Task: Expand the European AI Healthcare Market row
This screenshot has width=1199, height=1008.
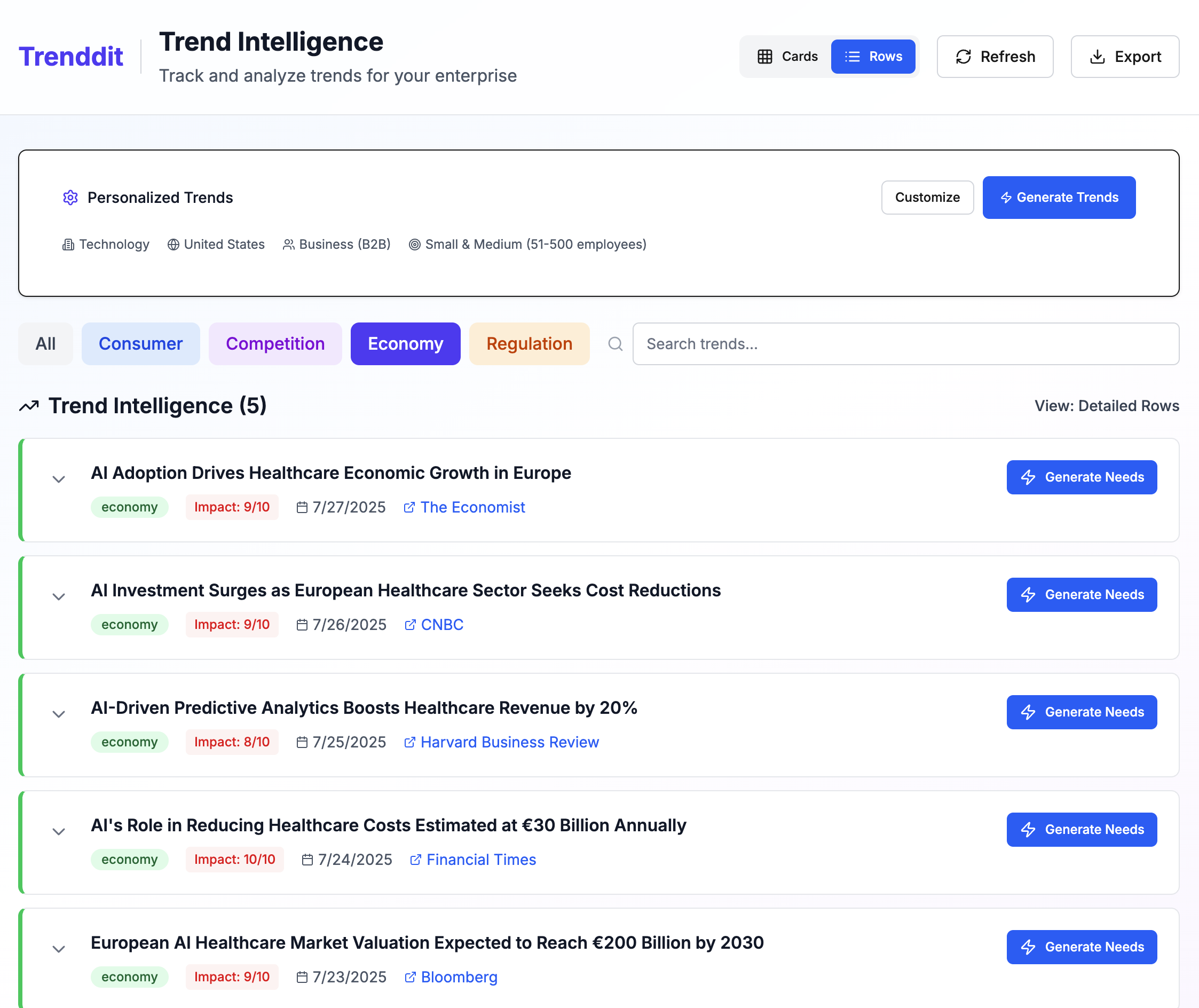Action: coord(58,949)
